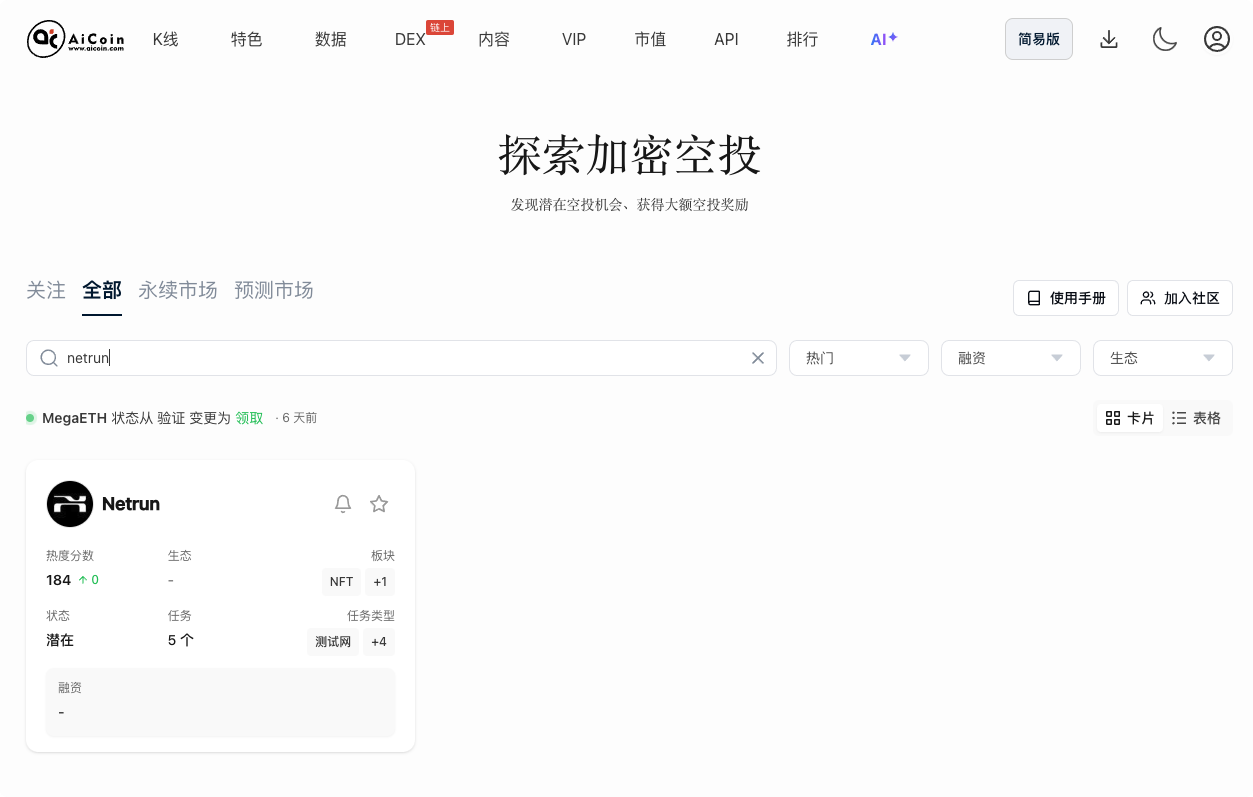The image size is (1253, 797).
Task: Click the +1 sector tag
Action: pos(380,582)
